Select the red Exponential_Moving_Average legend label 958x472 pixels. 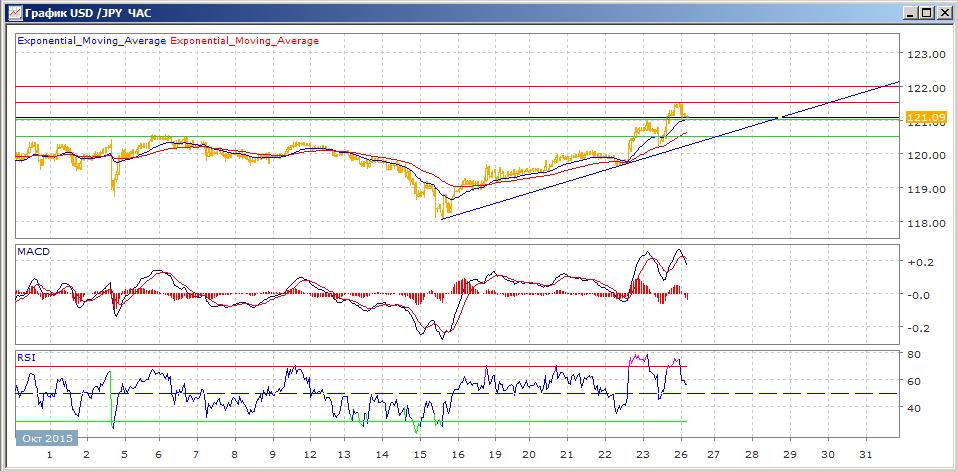point(244,41)
